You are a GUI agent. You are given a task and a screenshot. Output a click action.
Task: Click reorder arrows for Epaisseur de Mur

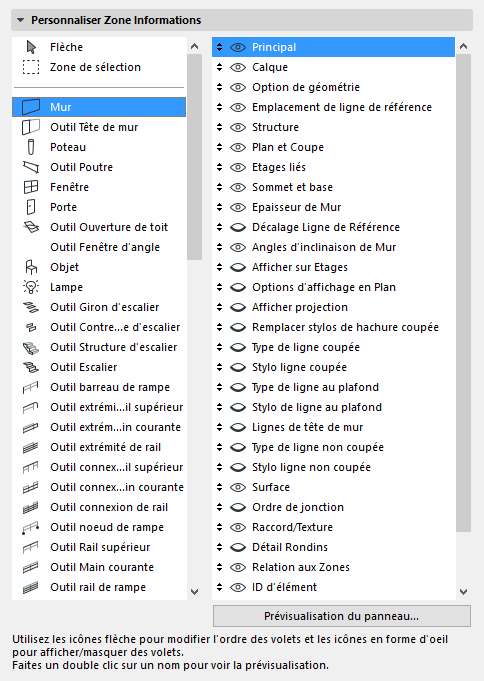[219, 207]
